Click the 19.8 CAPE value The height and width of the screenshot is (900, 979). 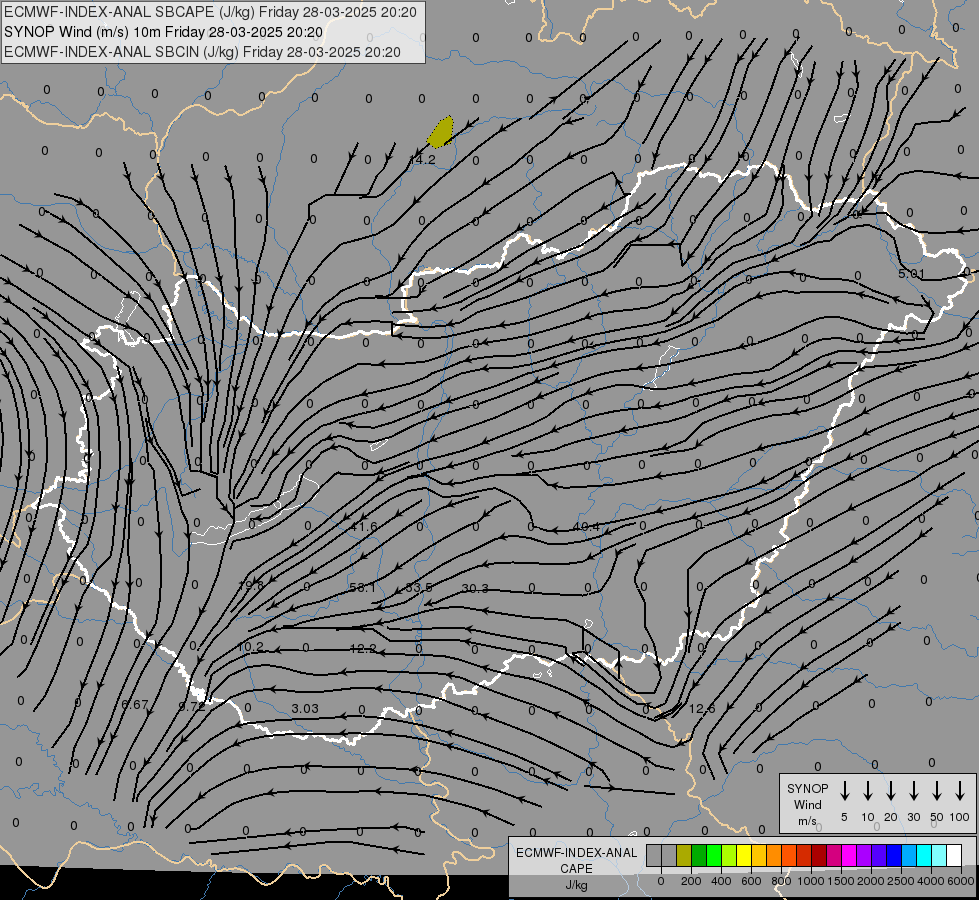point(251,585)
